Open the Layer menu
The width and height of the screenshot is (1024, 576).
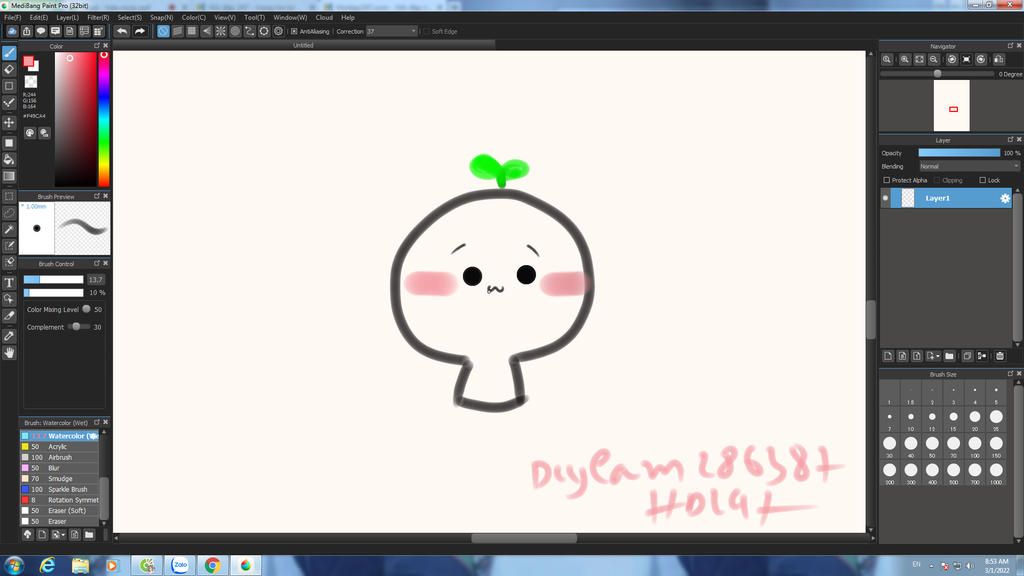click(67, 18)
